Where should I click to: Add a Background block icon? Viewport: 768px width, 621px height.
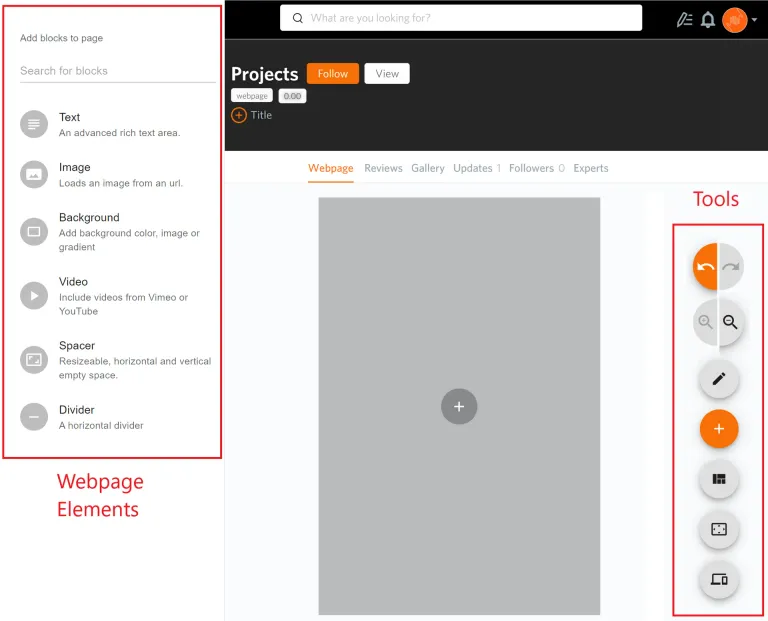pyautogui.click(x=34, y=231)
